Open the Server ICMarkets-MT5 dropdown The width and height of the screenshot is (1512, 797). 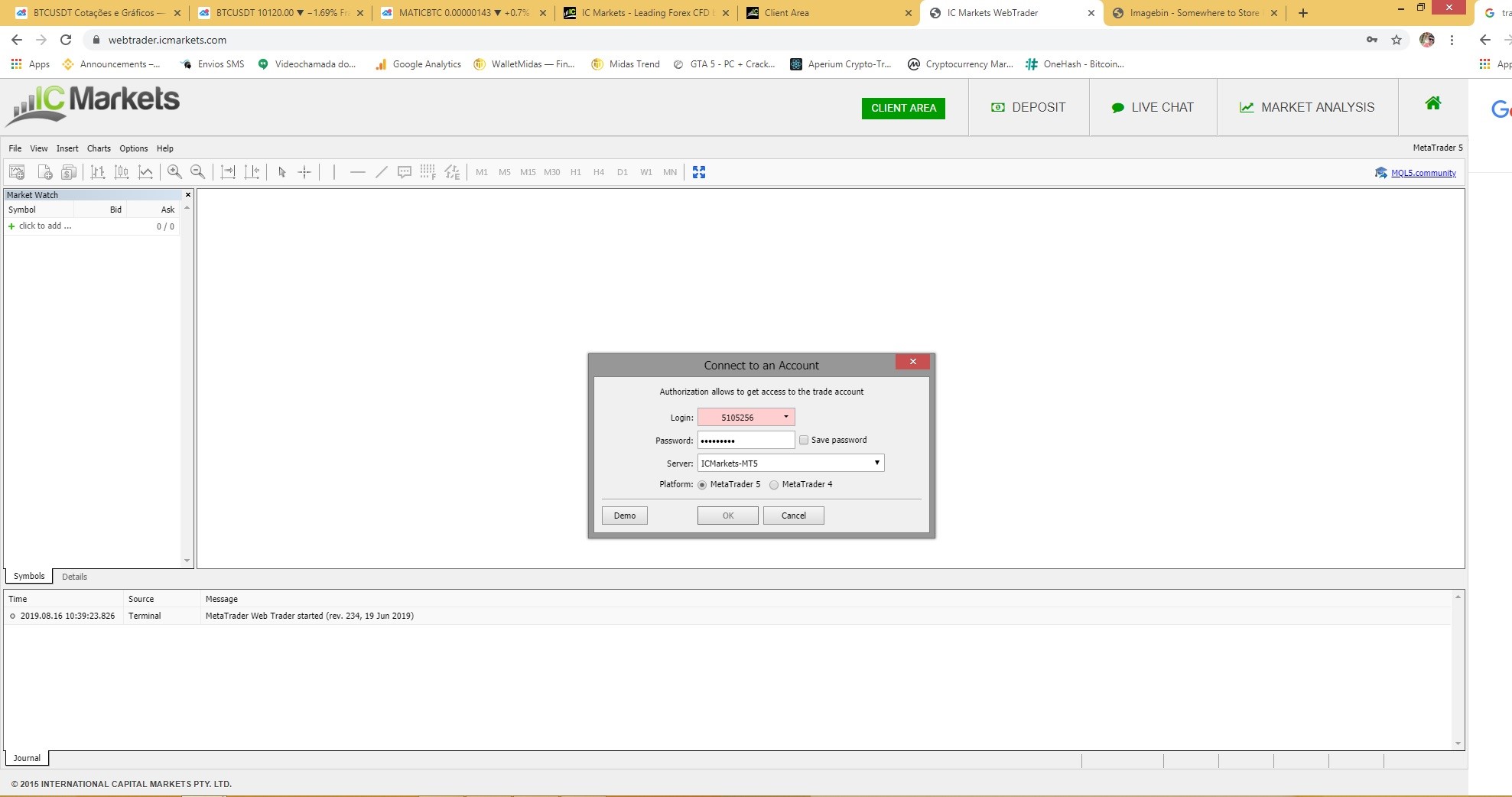(791, 463)
